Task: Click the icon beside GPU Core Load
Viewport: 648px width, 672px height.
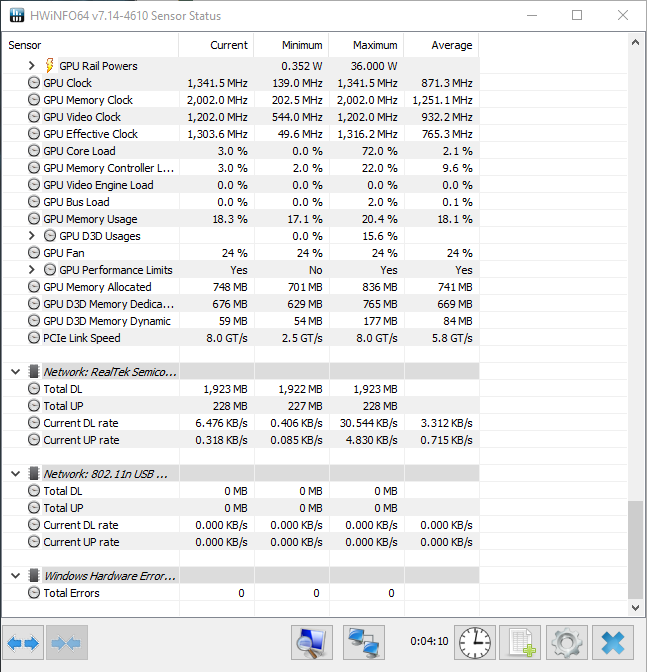Action: [34, 151]
